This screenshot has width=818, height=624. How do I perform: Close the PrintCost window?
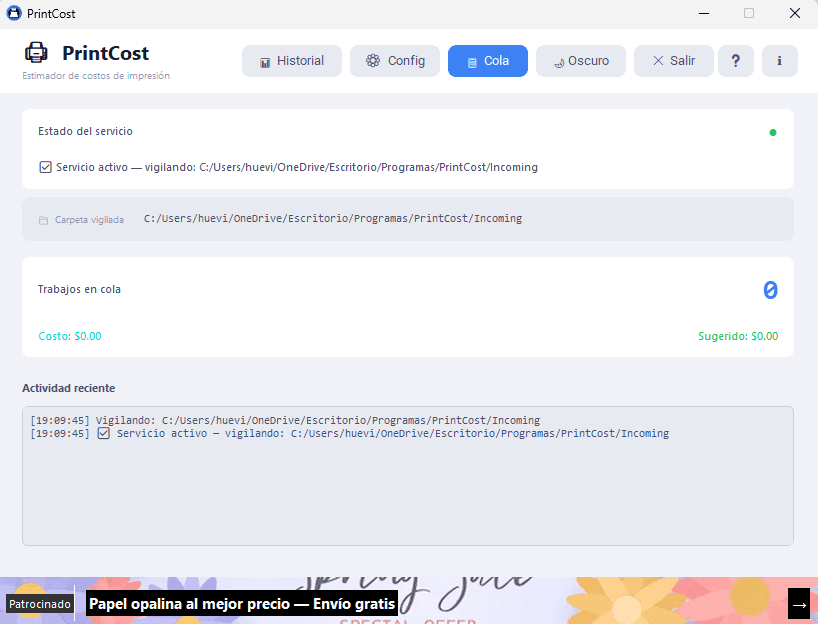point(795,13)
